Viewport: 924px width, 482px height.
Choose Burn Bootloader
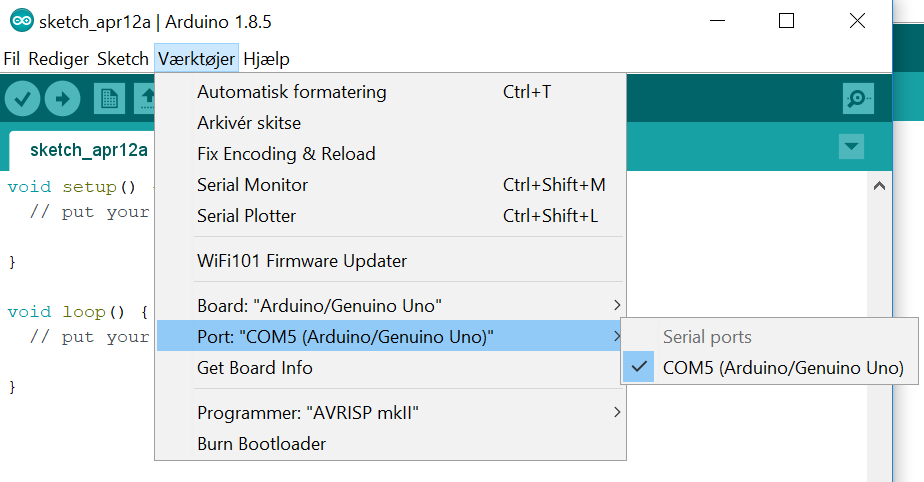tap(261, 443)
